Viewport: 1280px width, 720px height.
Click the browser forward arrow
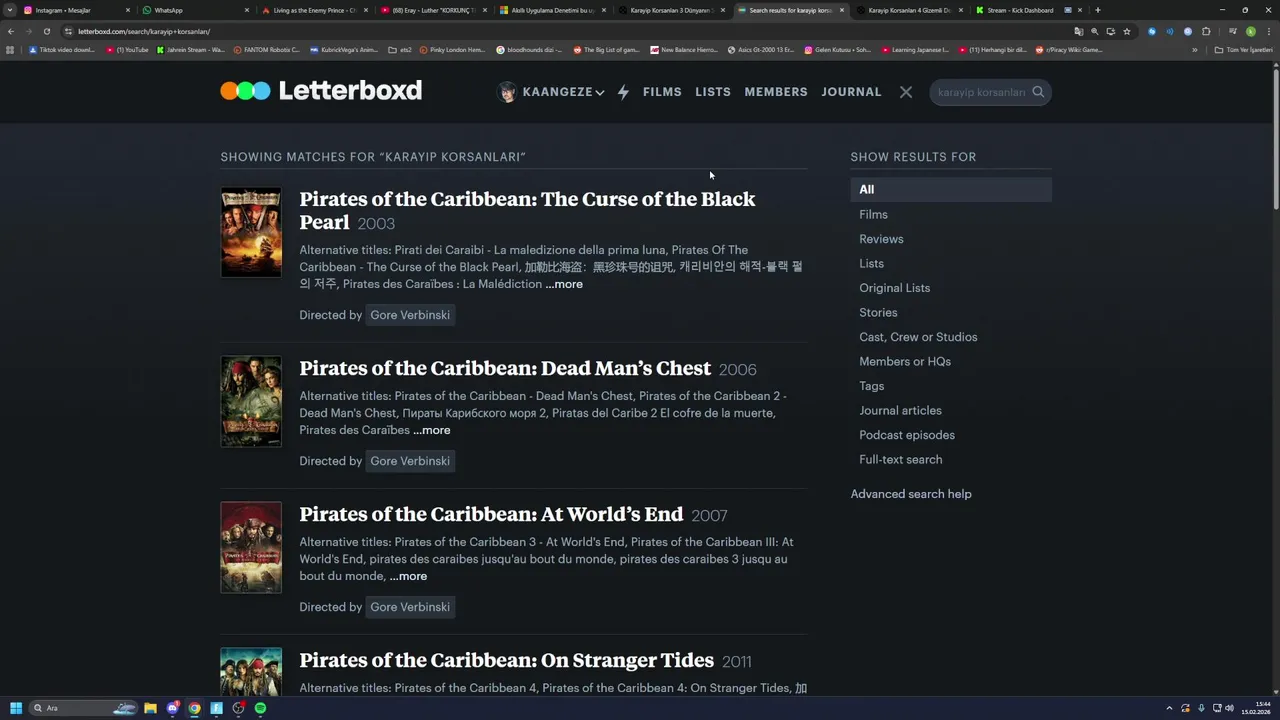(x=28, y=31)
